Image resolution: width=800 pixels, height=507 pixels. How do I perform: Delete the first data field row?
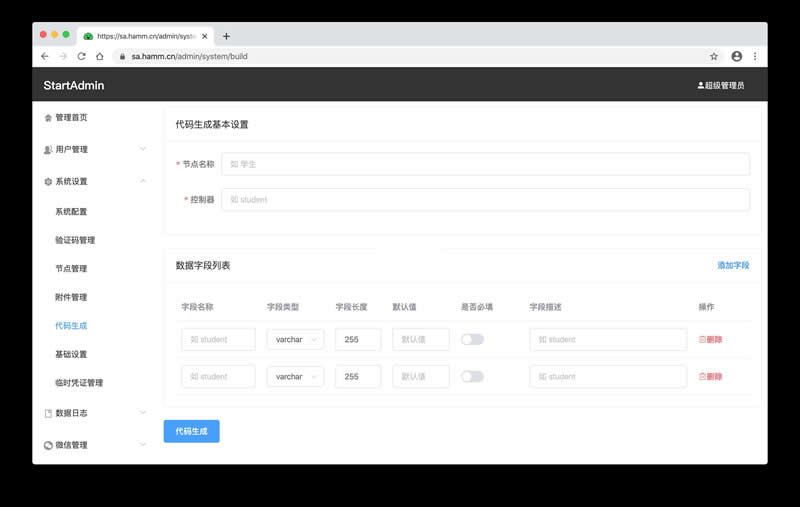click(710, 339)
